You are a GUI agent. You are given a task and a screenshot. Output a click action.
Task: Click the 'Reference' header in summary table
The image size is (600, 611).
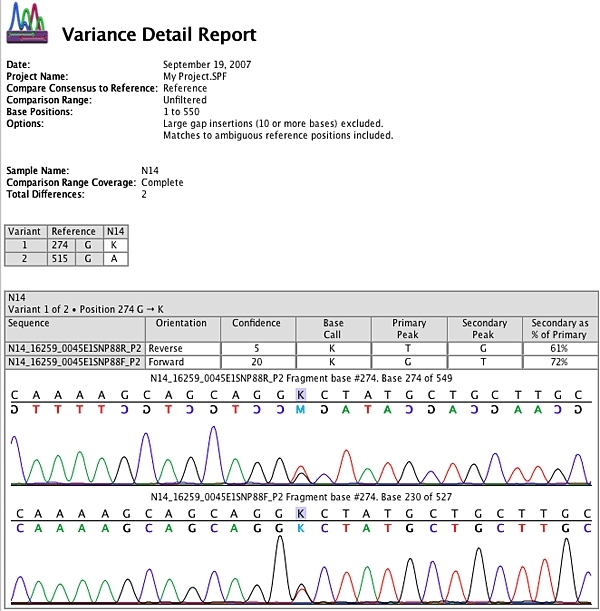click(75, 231)
